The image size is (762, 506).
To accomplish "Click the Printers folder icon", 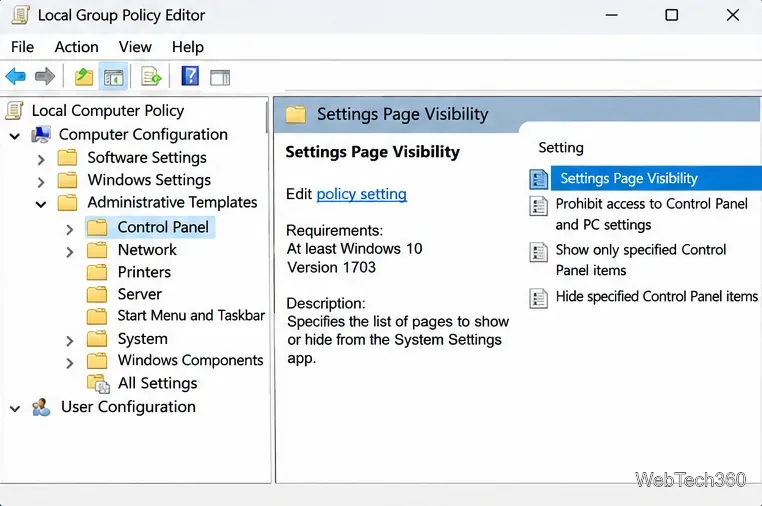I will click(97, 272).
